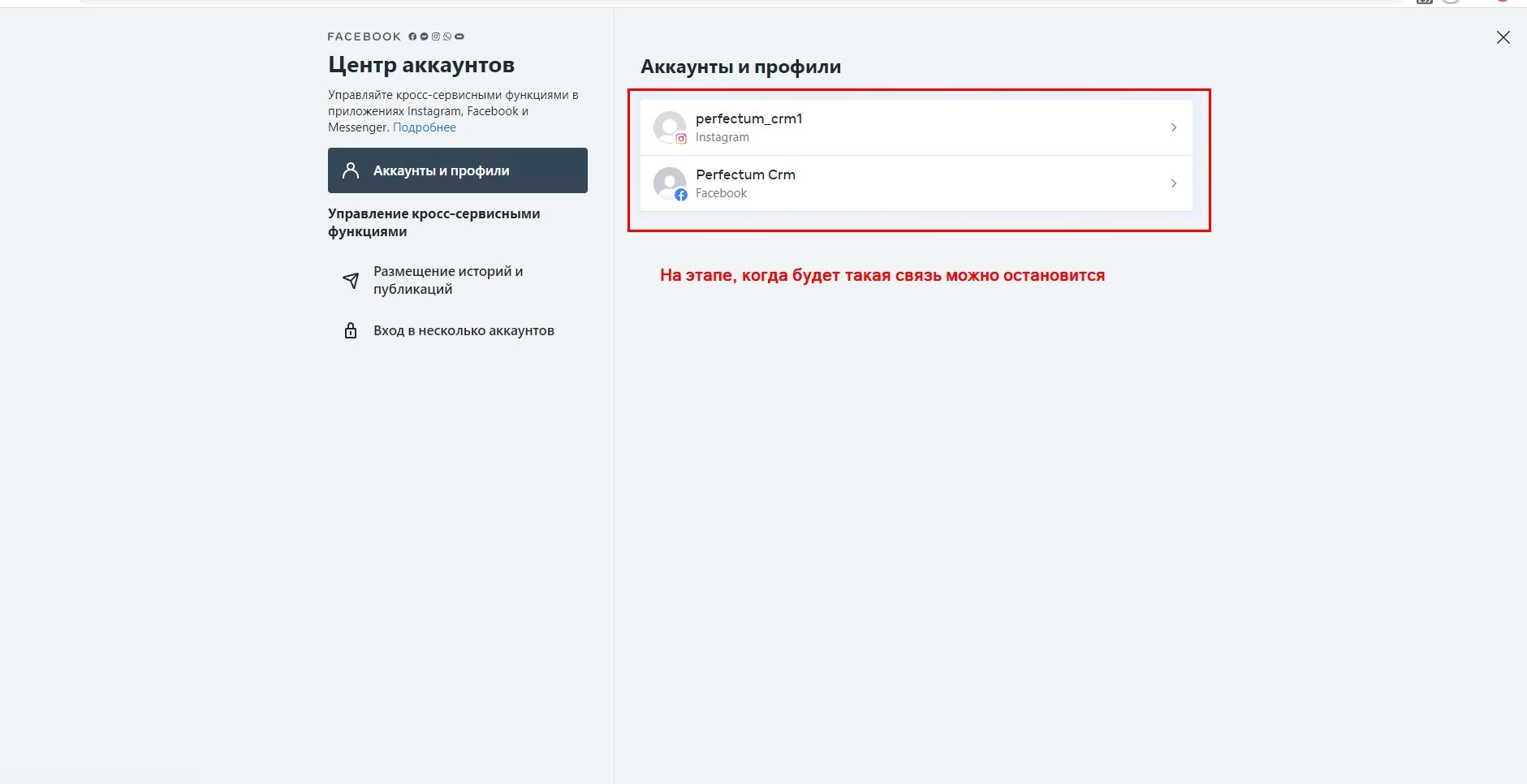Click the Perfectum Crm Facebook avatar
The height and width of the screenshot is (784, 1527).
[671, 184]
